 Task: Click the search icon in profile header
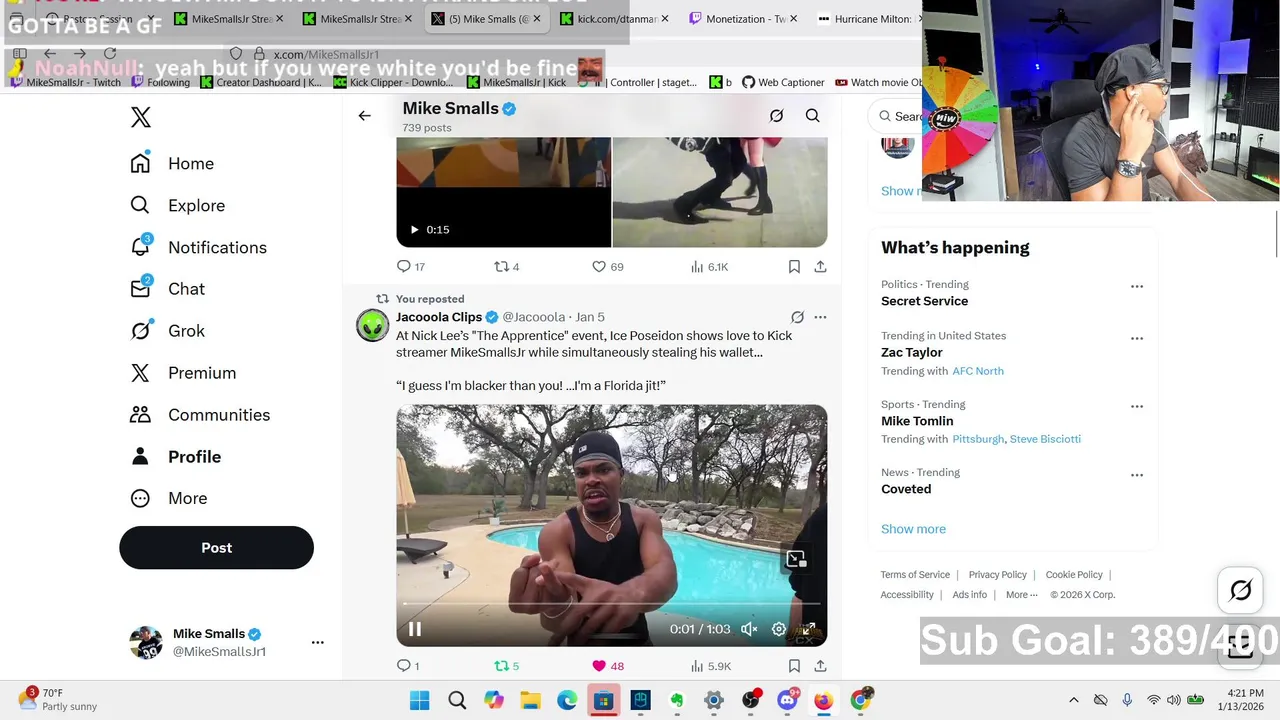coord(812,116)
